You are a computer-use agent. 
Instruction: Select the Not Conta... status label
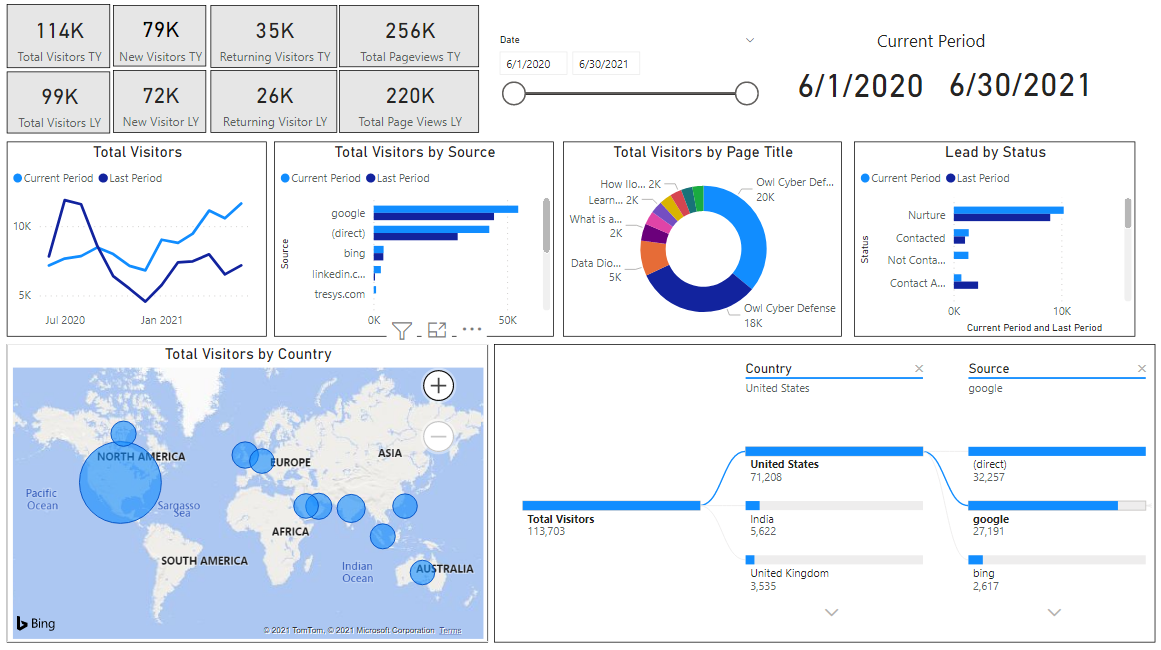917,261
